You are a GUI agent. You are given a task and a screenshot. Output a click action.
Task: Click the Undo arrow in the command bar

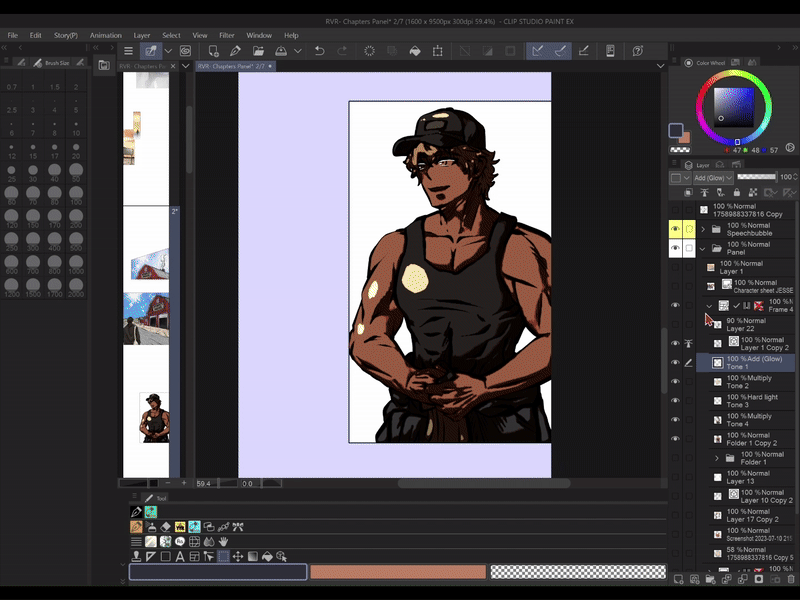click(x=319, y=50)
